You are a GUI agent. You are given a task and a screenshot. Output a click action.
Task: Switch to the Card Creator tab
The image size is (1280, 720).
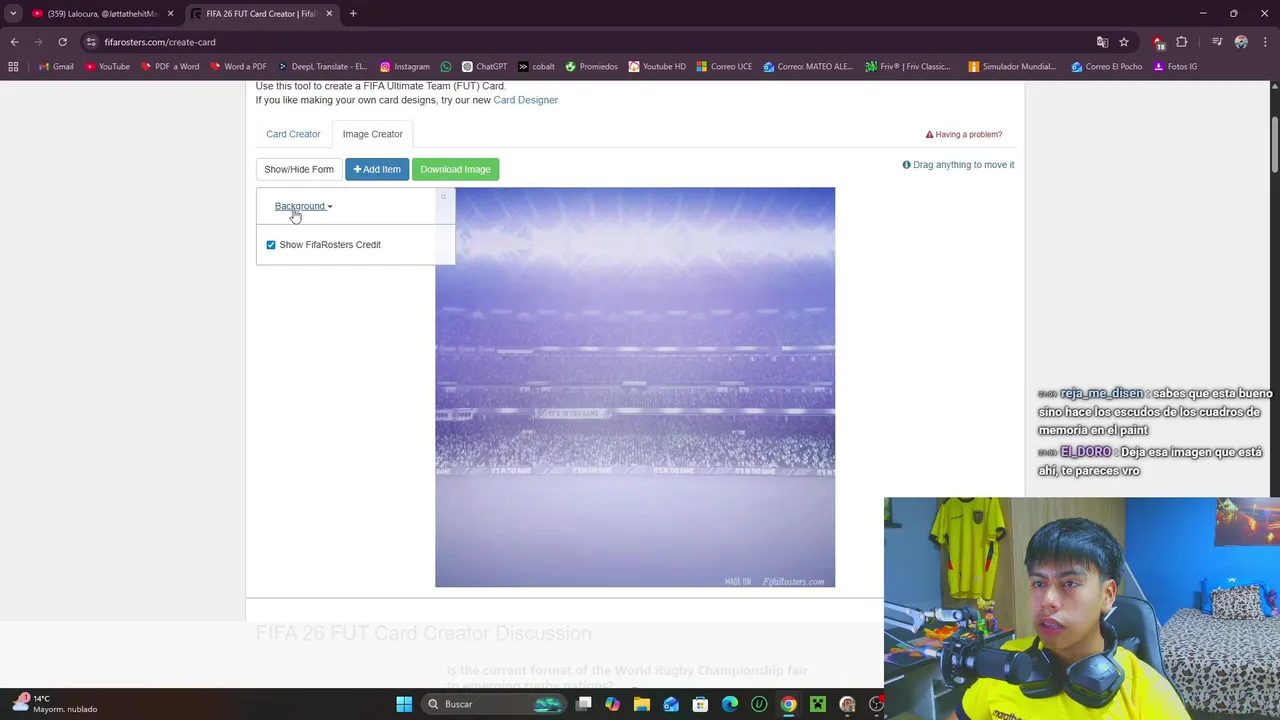click(x=293, y=134)
